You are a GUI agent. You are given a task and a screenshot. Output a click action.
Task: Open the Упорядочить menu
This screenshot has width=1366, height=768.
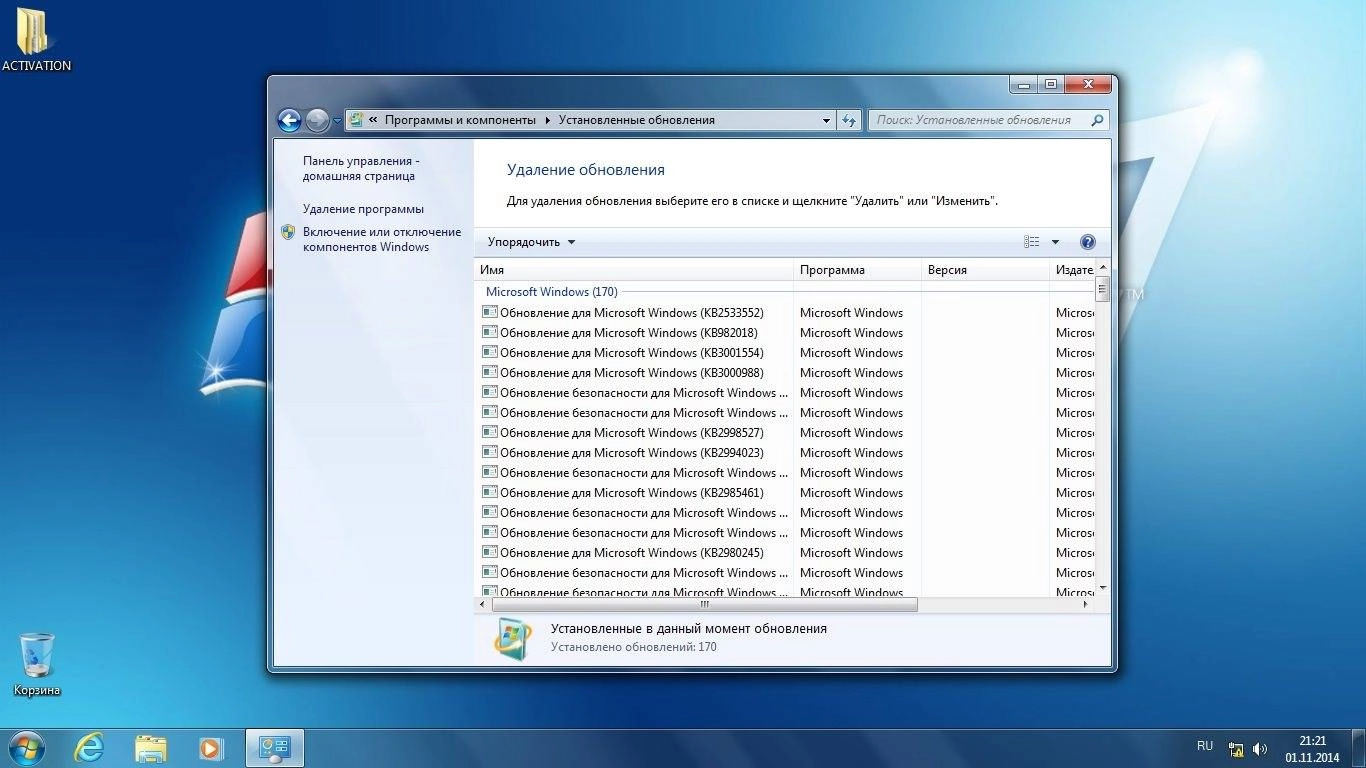click(531, 242)
